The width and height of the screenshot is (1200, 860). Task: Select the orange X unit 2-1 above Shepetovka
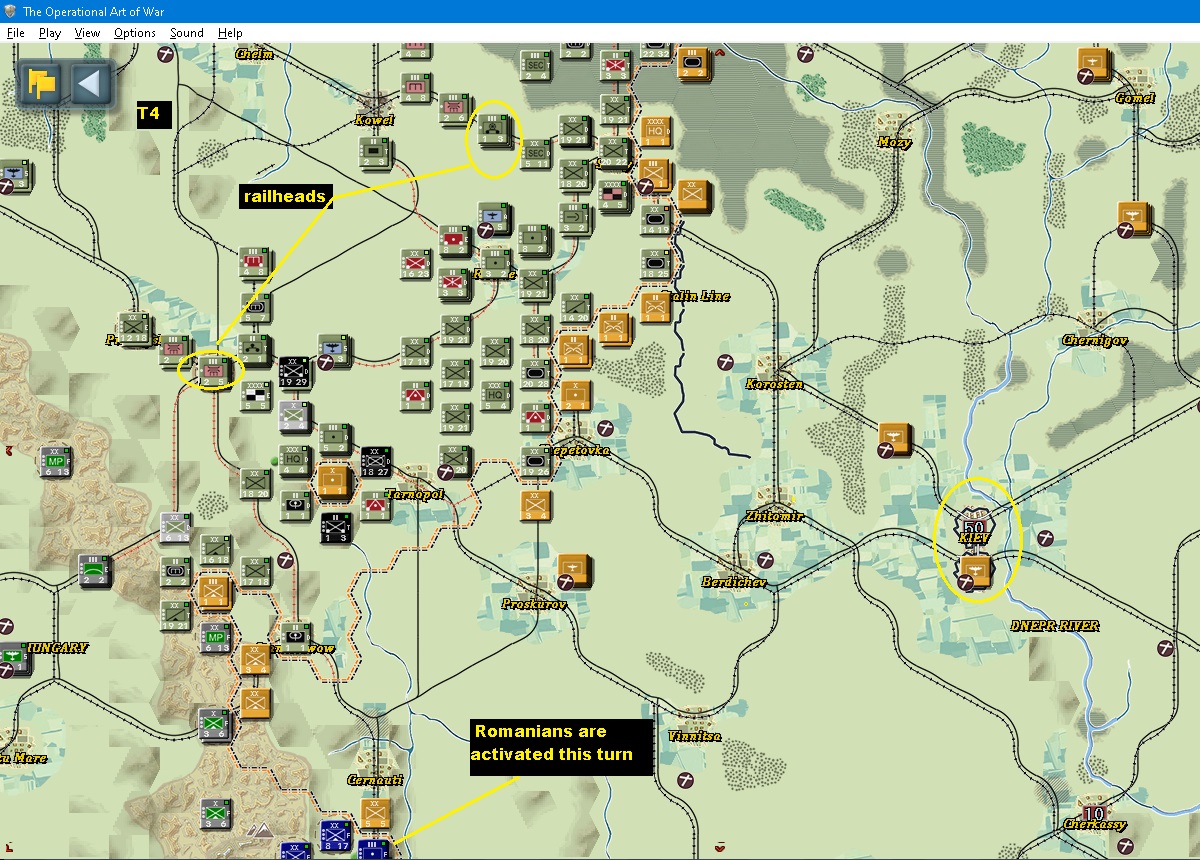(575, 396)
